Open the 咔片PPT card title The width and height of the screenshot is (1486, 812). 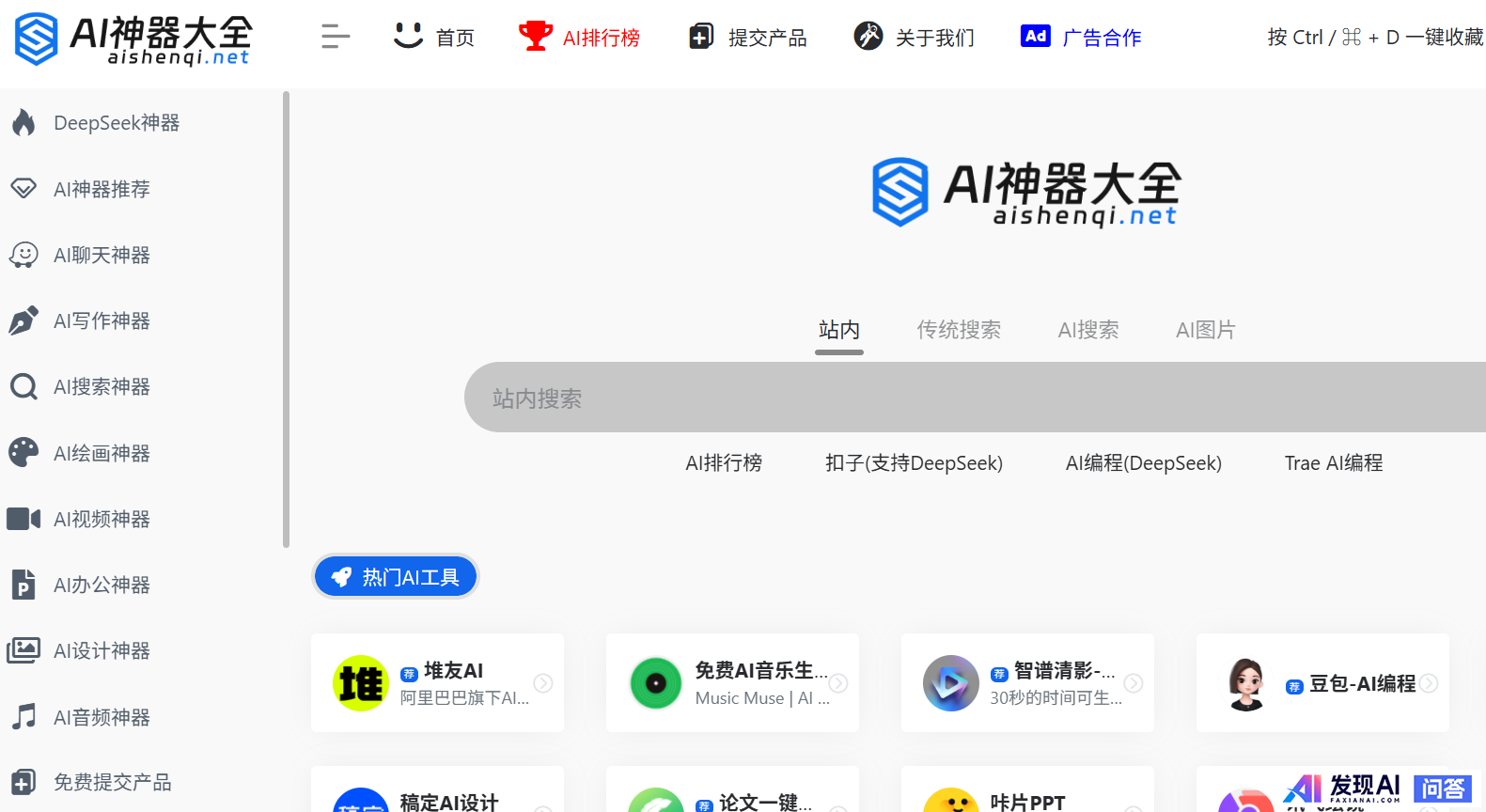(x=1027, y=802)
